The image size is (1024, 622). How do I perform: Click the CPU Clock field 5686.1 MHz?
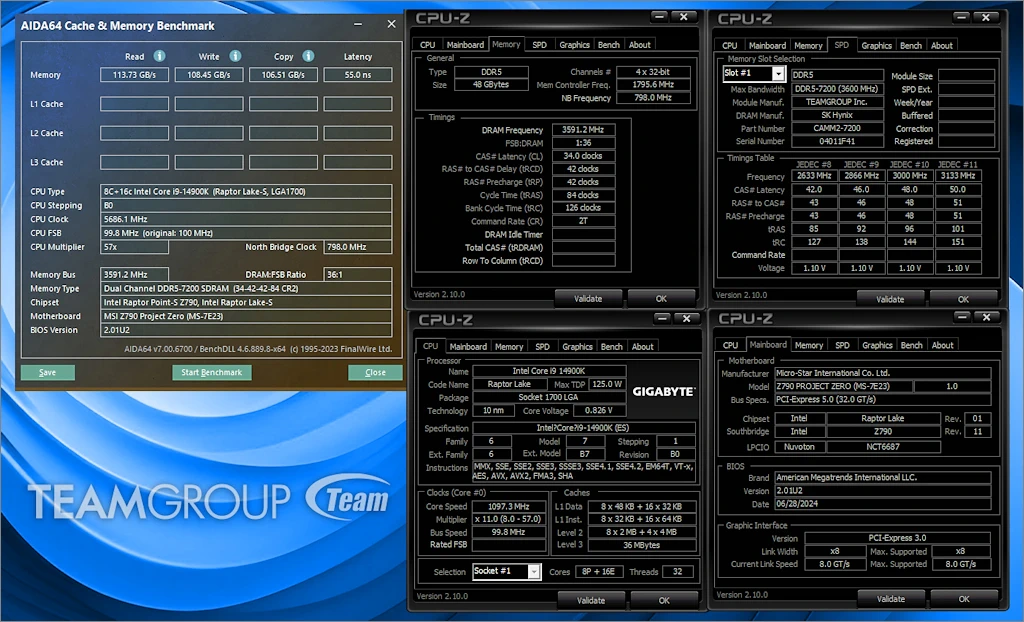coord(246,220)
